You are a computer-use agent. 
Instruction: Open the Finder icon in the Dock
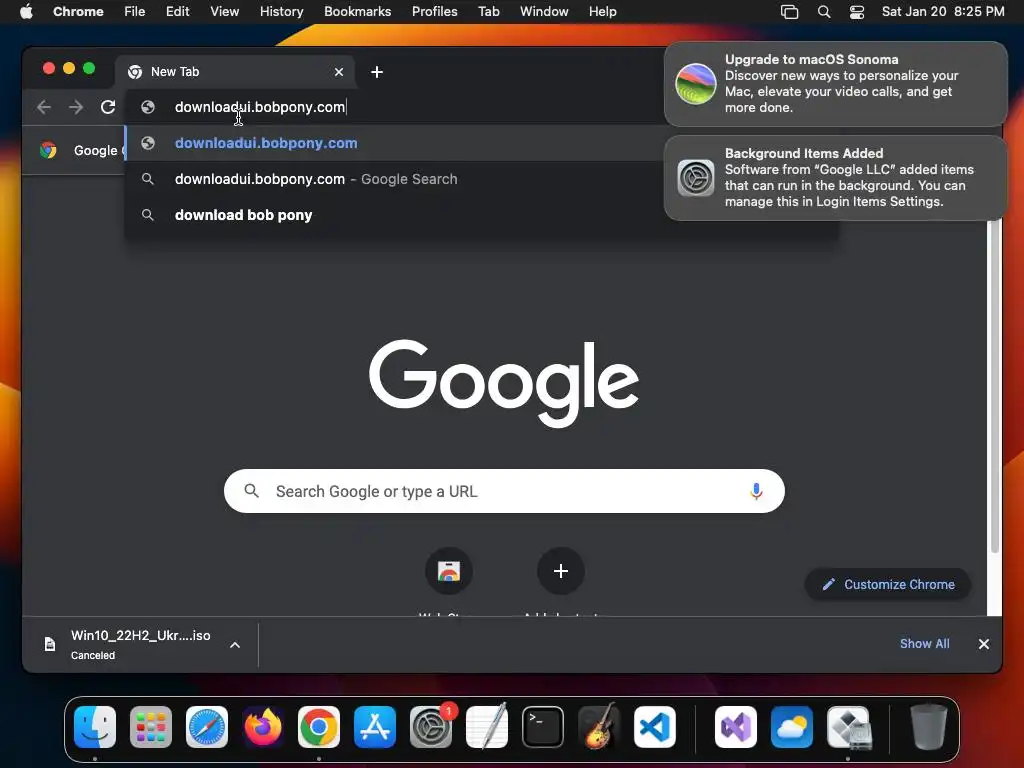tap(95, 727)
